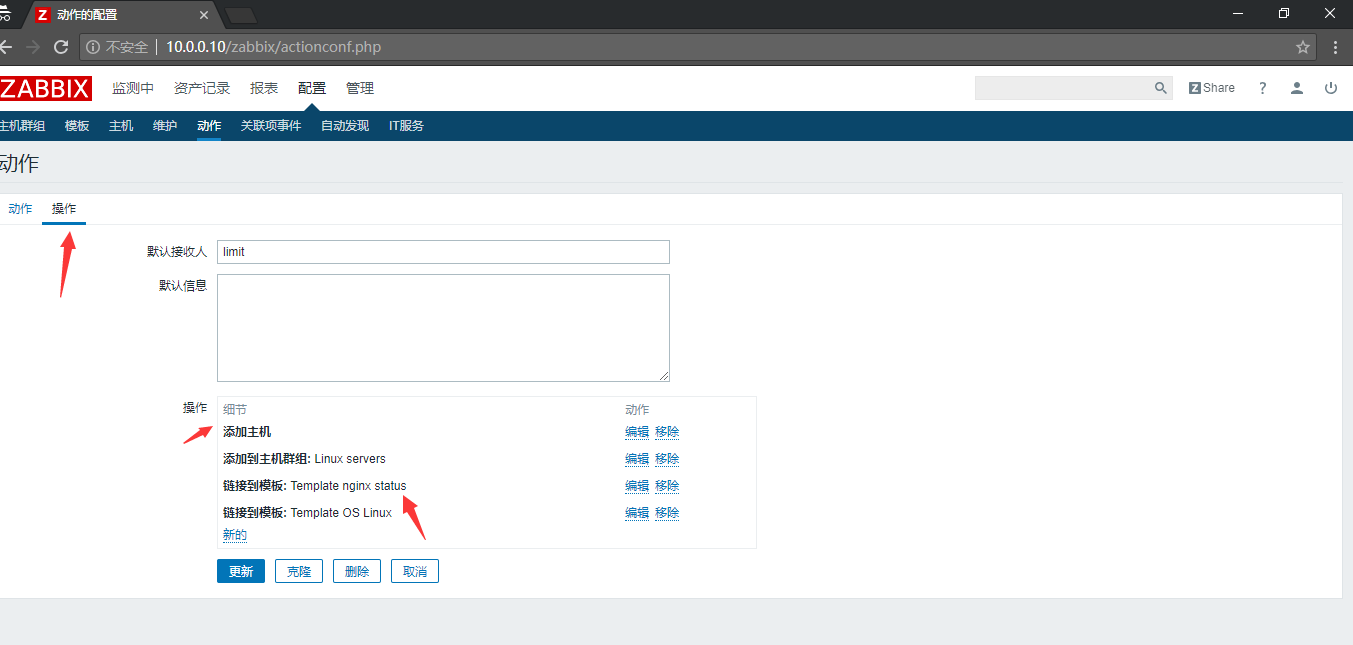Open the 管理 top menu

pyautogui.click(x=360, y=88)
